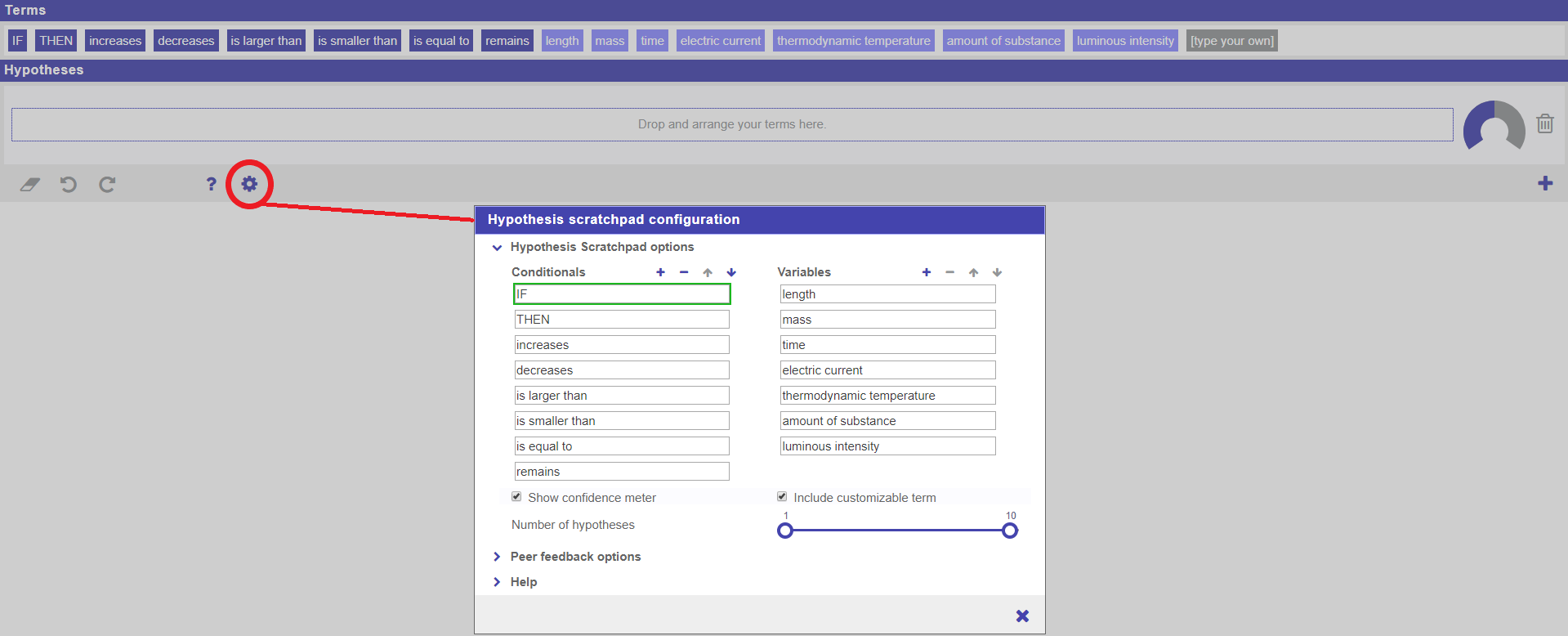Add a new conditional with plus icon

pyautogui.click(x=660, y=272)
